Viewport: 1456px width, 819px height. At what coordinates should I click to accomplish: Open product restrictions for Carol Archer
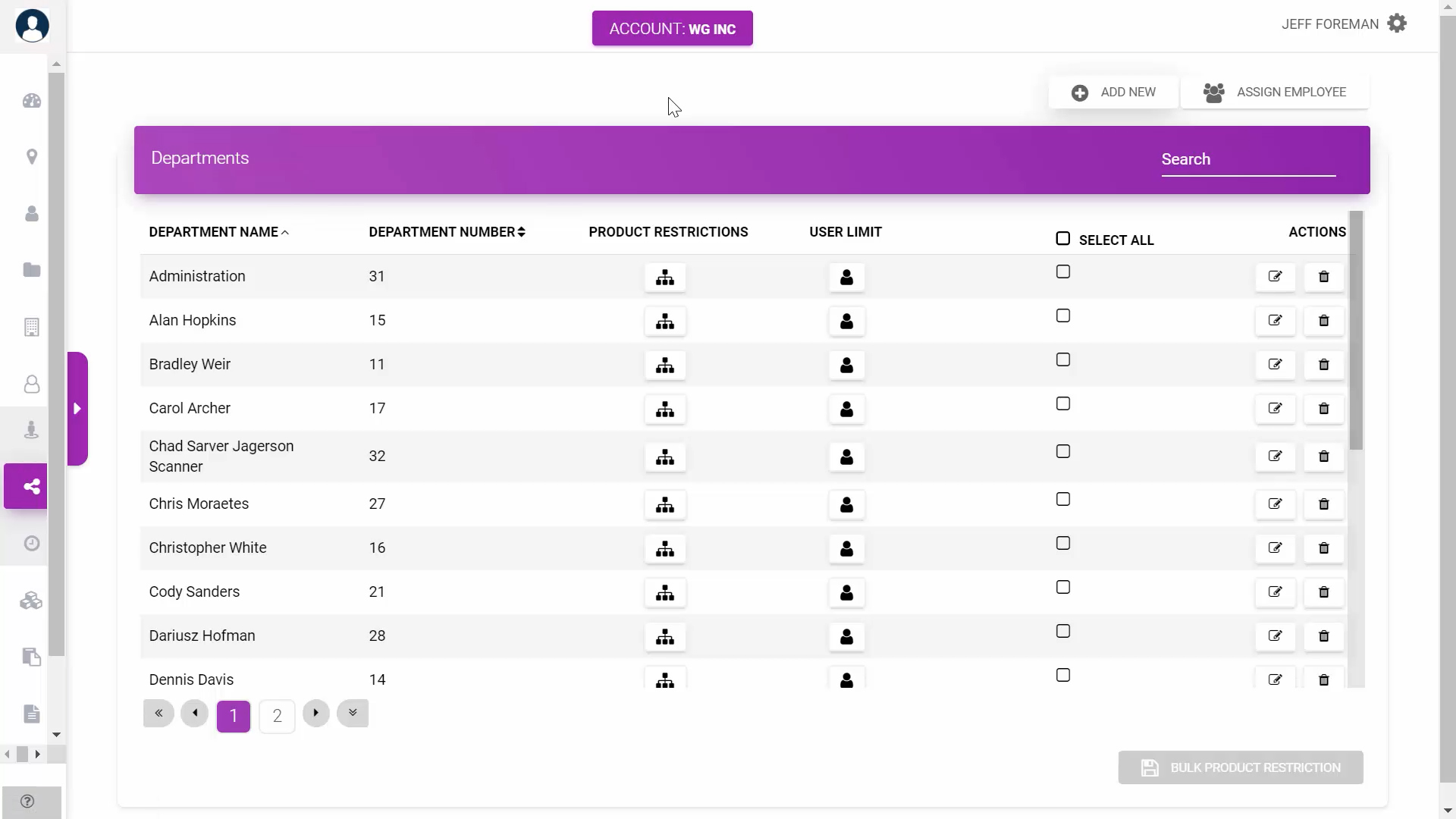(665, 409)
